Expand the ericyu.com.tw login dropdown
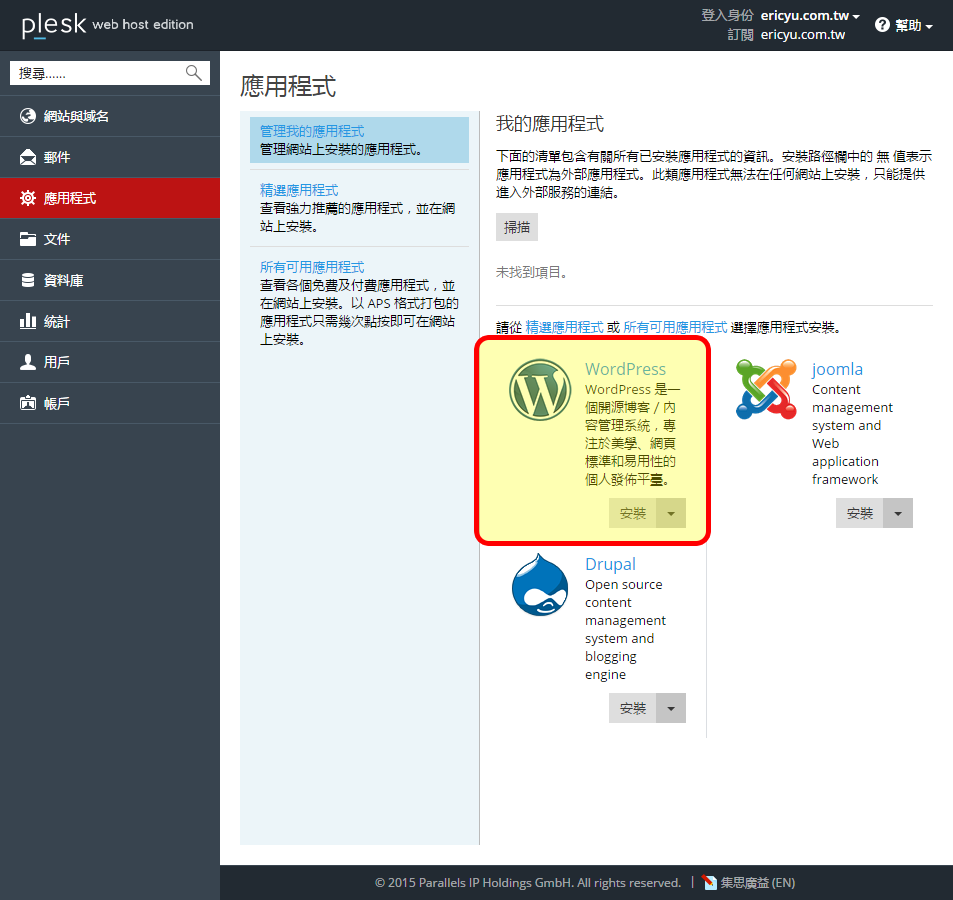This screenshot has width=953, height=900. click(x=810, y=16)
